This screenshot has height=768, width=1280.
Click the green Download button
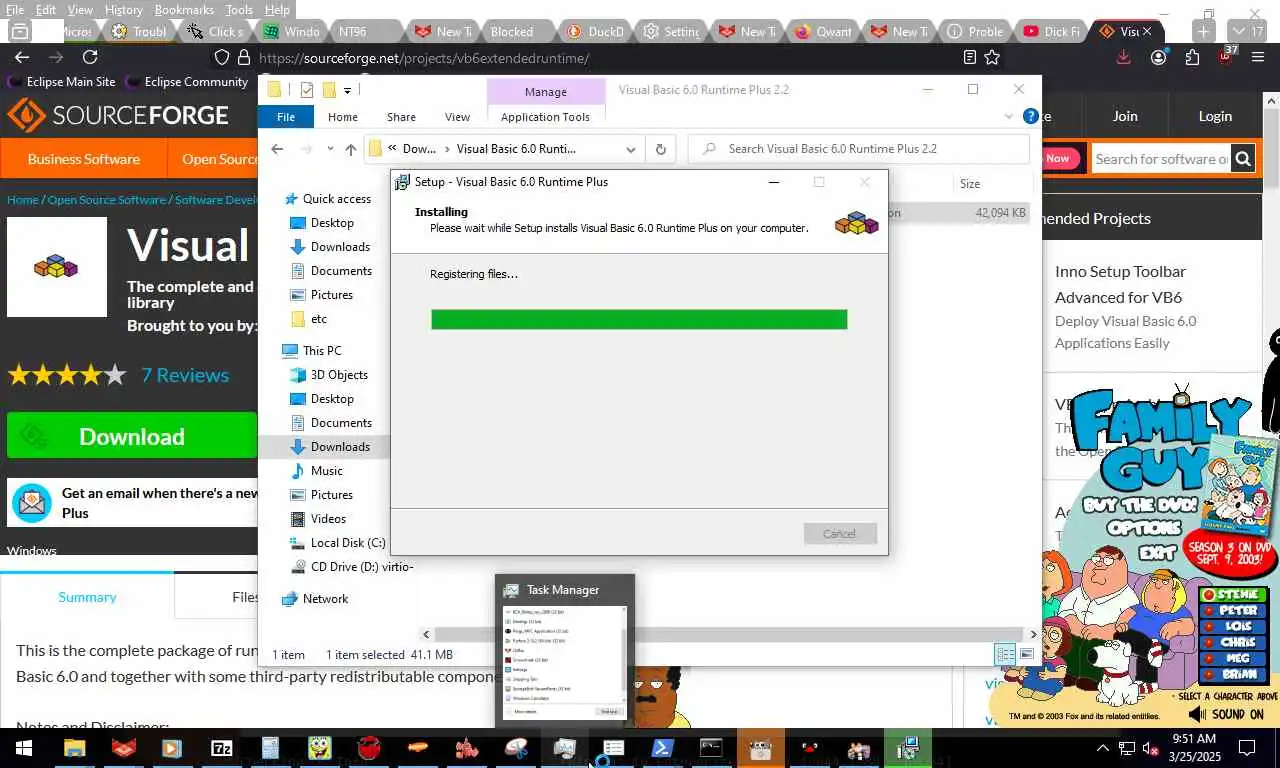pos(131,436)
